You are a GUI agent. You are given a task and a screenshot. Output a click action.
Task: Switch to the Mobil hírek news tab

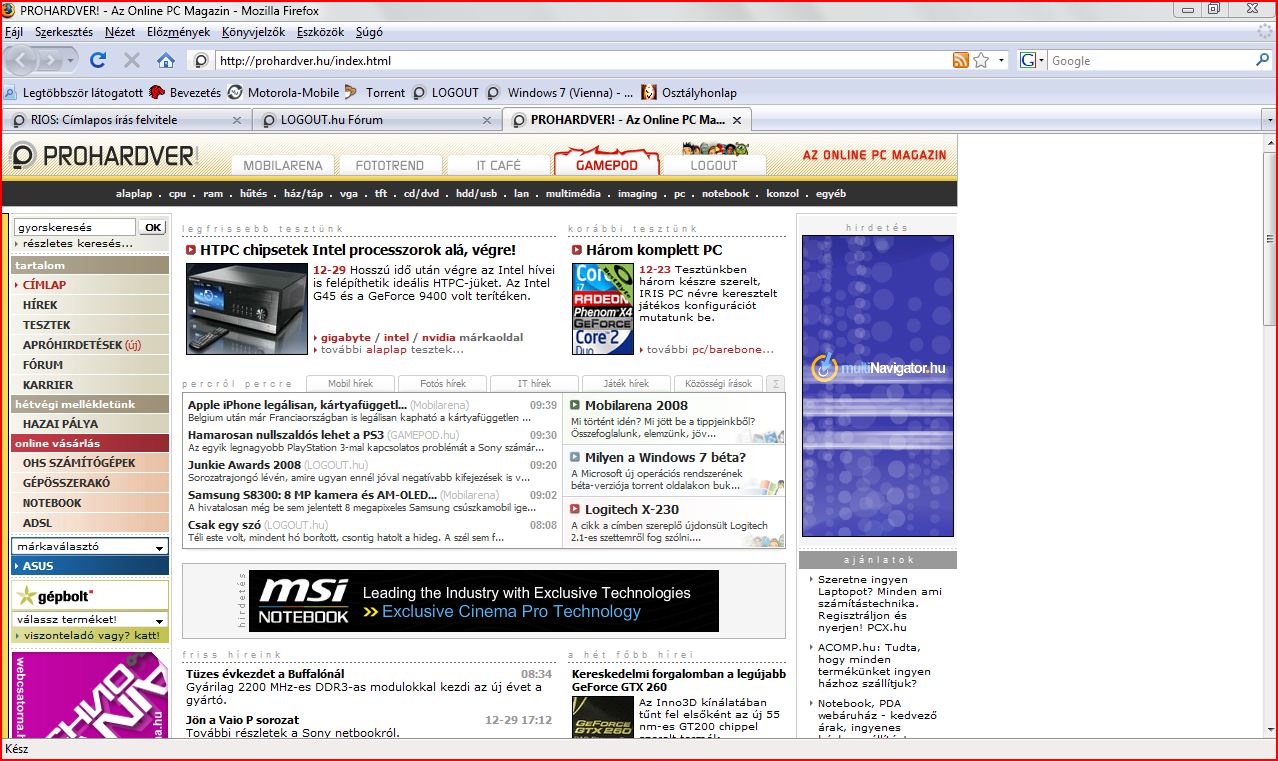pyautogui.click(x=351, y=383)
